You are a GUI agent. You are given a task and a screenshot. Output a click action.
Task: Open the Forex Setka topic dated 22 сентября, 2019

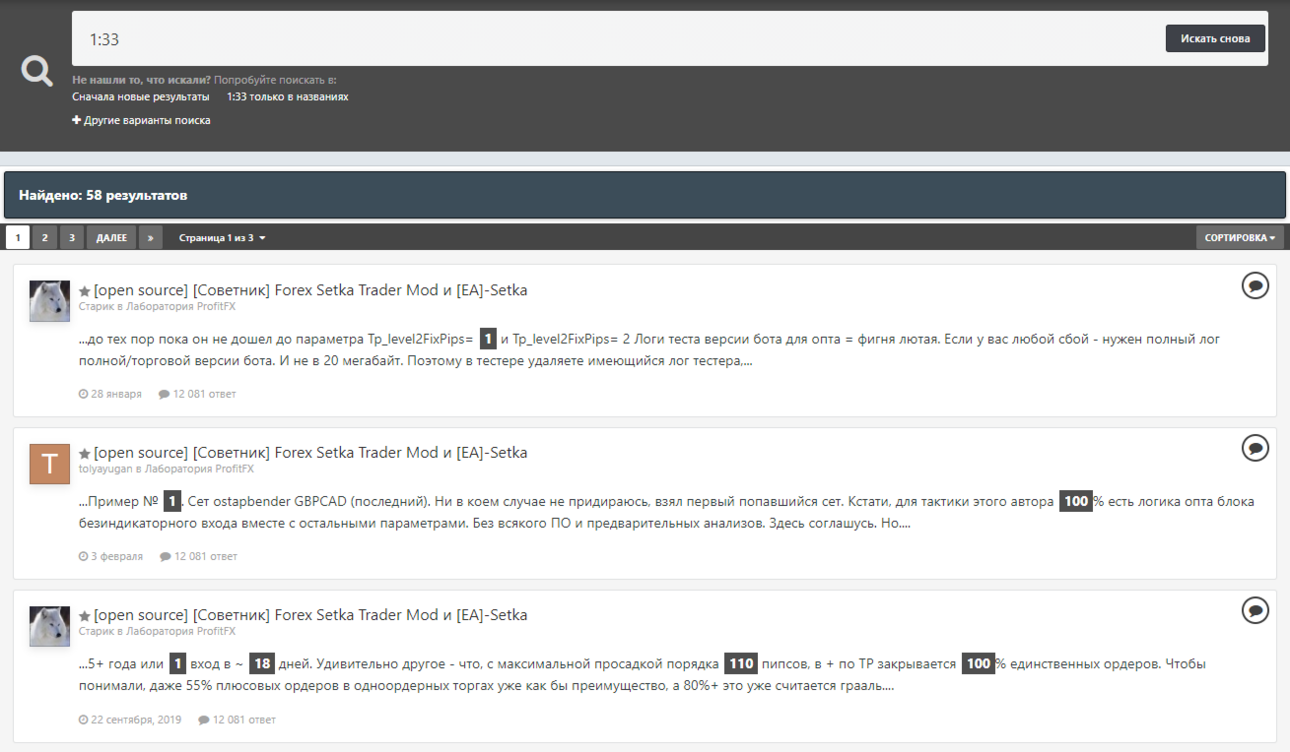click(311, 615)
